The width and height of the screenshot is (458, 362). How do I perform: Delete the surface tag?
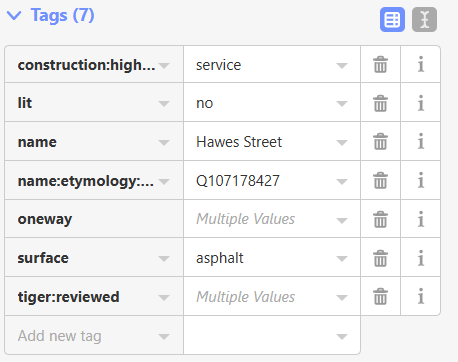coord(380,258)
